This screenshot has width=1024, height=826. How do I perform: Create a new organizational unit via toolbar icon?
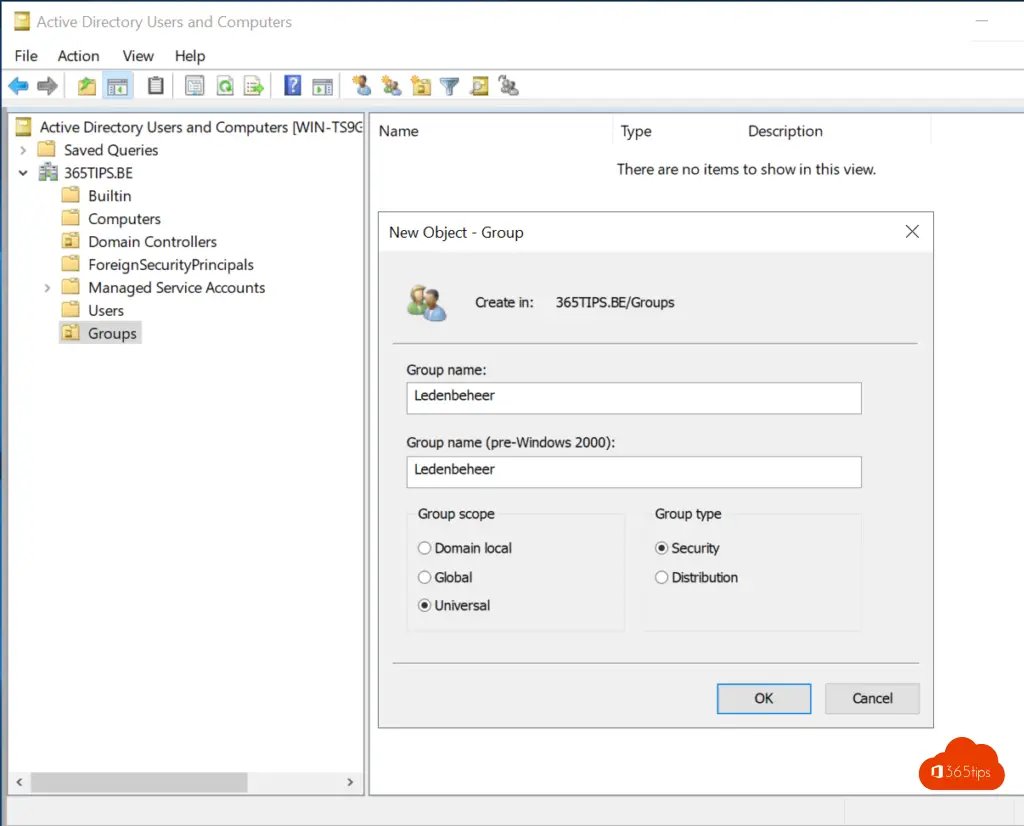click(421, 86)
